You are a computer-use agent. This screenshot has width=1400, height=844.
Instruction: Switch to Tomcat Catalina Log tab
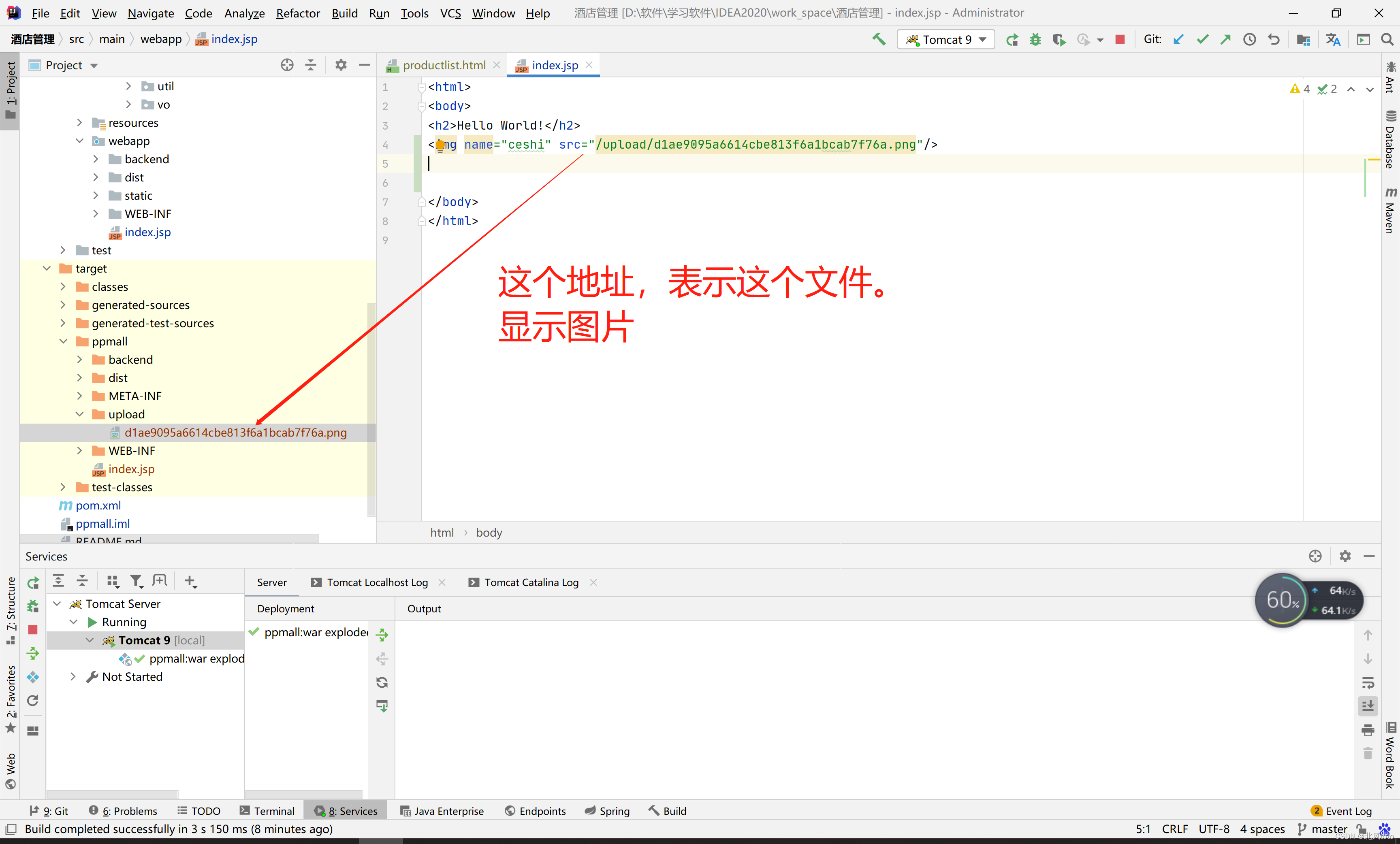tap(531, 582)
